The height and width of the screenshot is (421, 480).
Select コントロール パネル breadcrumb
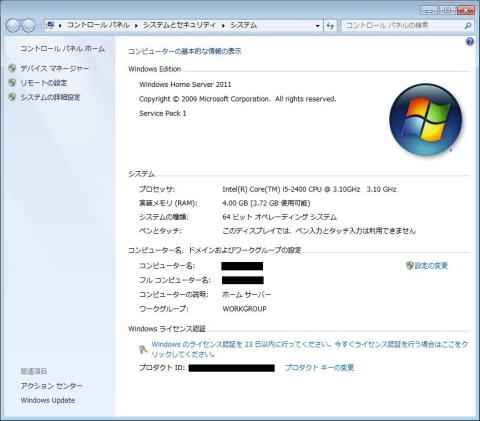tap(98, 25)
